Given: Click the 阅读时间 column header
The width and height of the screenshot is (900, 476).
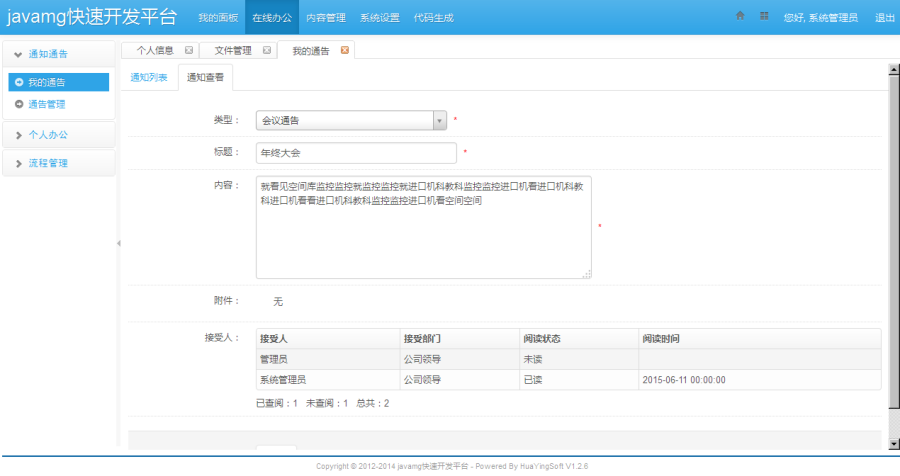Looking at the screenshot, I should click(x=760, y=339).
